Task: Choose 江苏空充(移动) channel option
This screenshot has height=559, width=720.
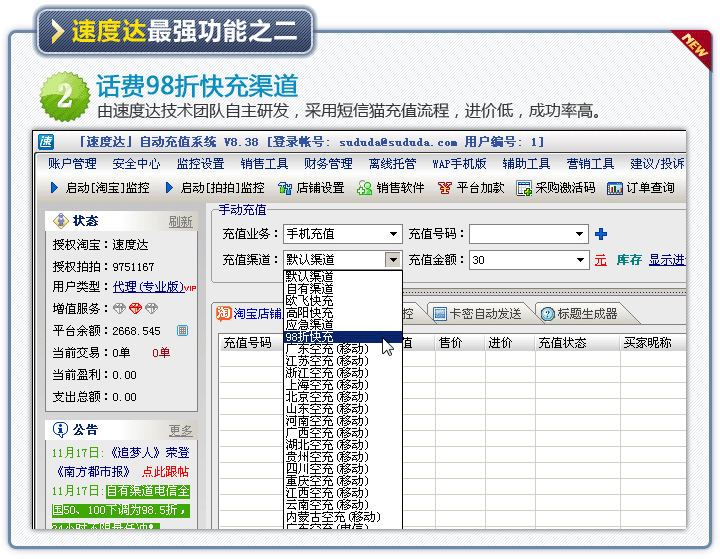Action: (343, 361)
